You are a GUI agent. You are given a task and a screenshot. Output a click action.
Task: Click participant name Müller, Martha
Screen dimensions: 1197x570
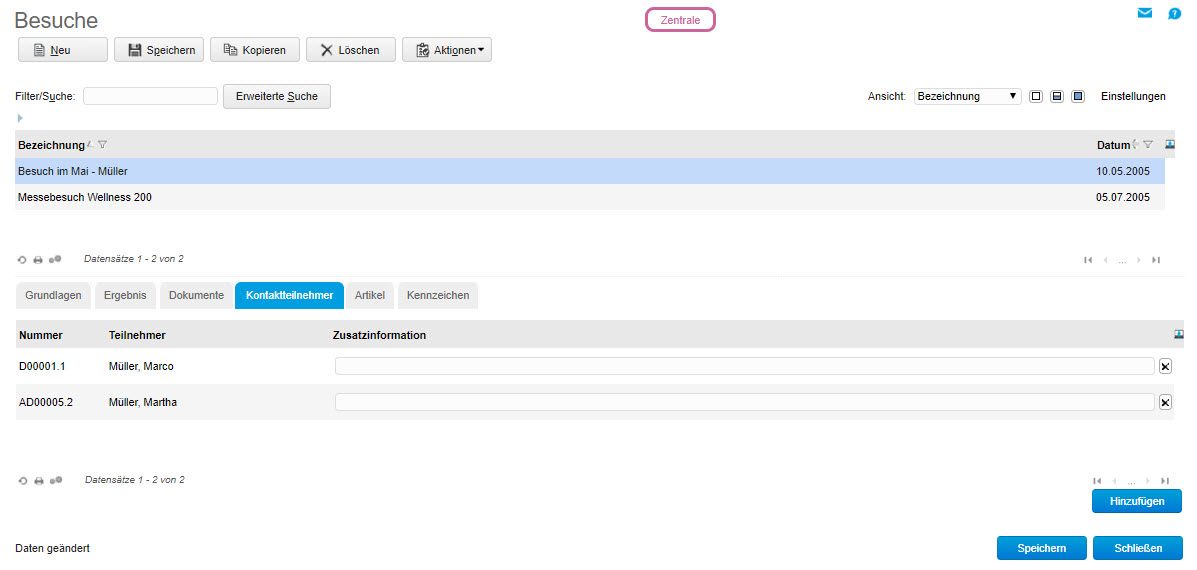point(143,402)
